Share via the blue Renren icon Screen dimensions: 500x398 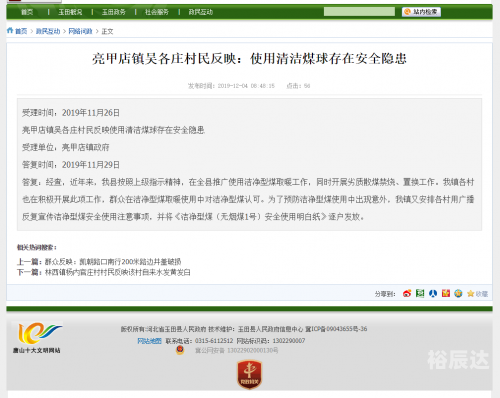tap(433, 294)
